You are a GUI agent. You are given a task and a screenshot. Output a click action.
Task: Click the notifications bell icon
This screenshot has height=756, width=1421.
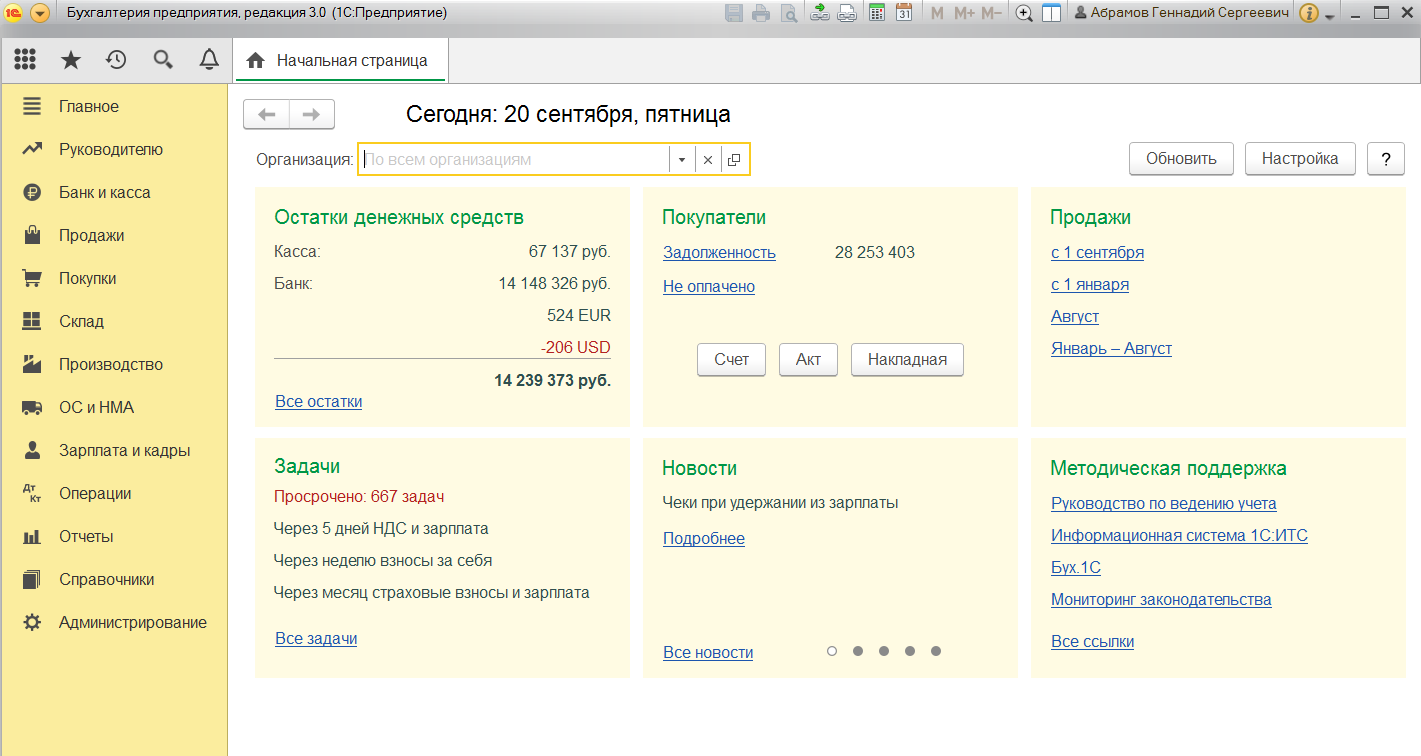[209, 60]
